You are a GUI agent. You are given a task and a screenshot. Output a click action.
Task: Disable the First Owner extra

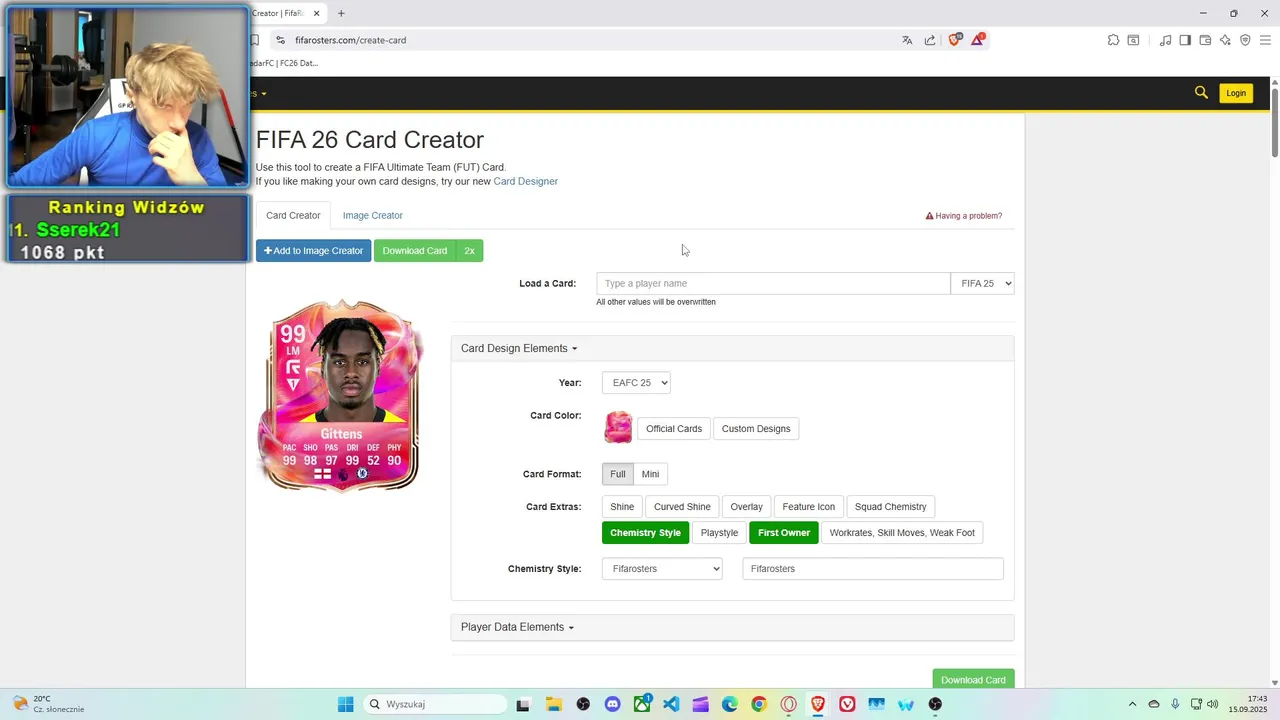783,533
